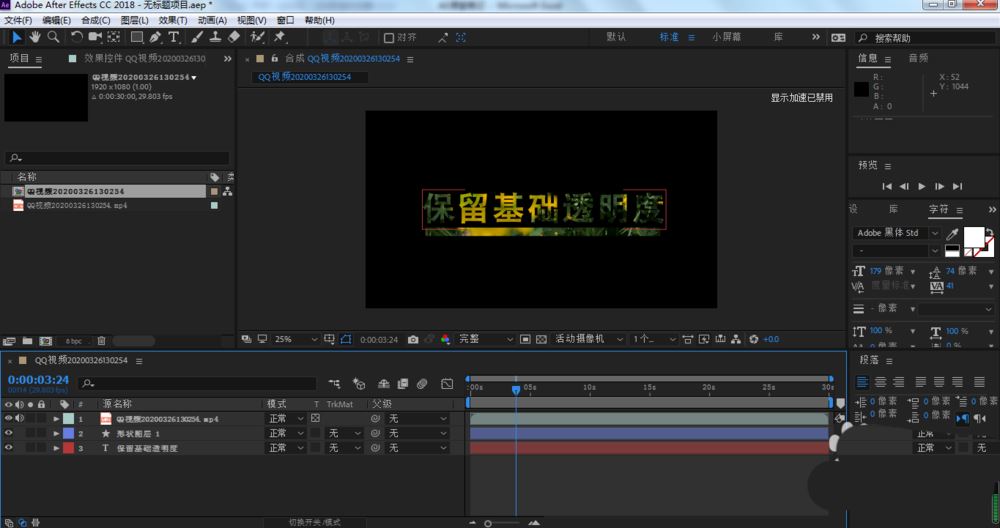Choose the 小屏幕 workspace
The height and width of the screenshot is (528, 1000).
726,37
